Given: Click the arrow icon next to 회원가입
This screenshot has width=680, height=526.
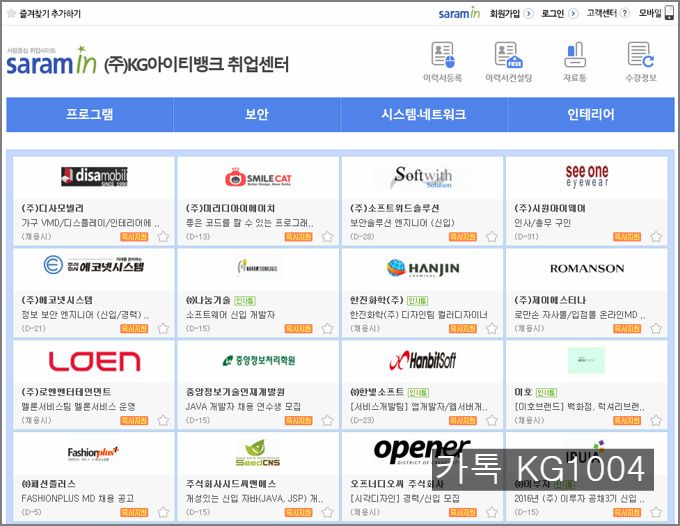Looking at the screenshot, I should [528, 13].
